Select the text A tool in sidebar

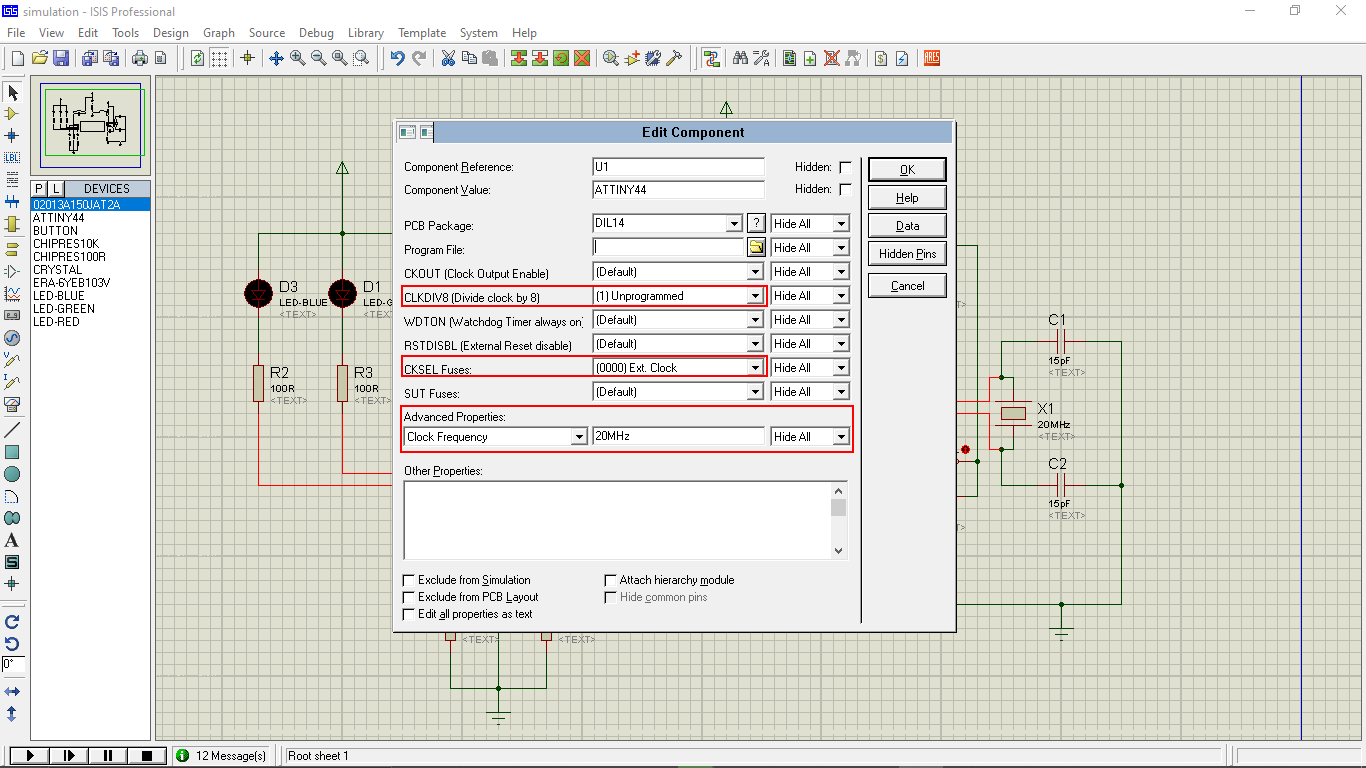(12, 540)
